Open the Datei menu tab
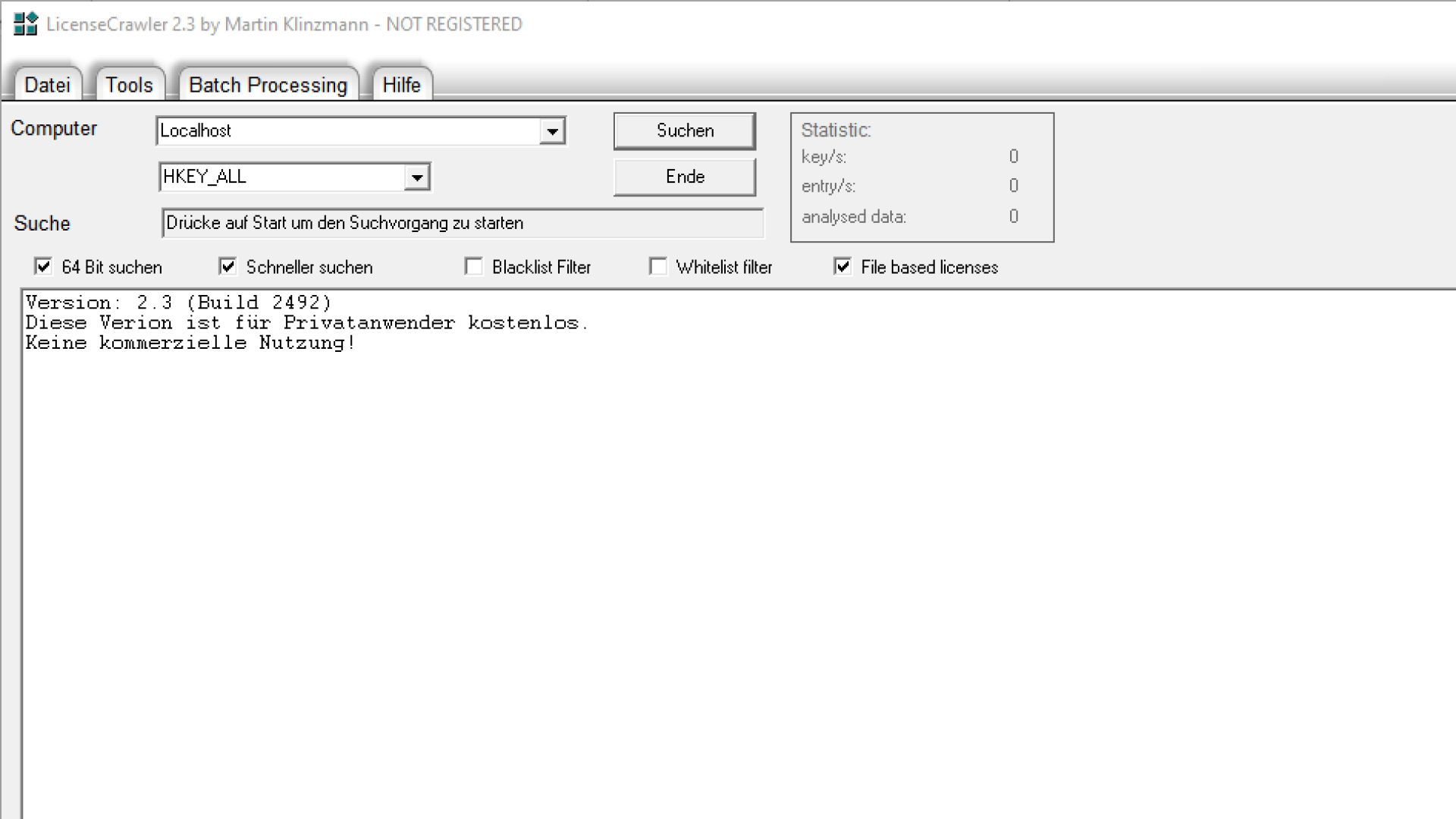 [x=47, y=84]
